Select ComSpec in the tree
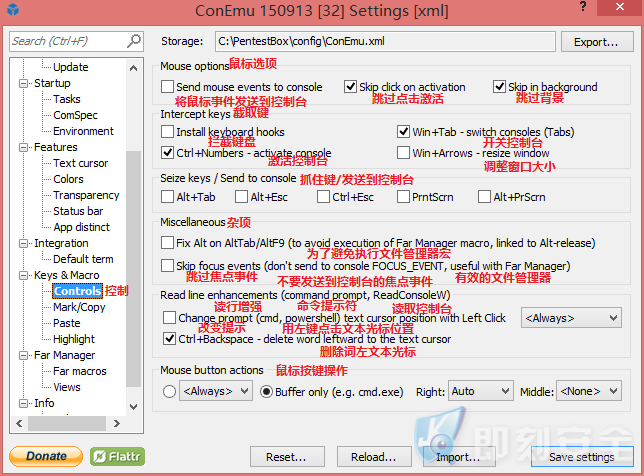 click(76, 115)
